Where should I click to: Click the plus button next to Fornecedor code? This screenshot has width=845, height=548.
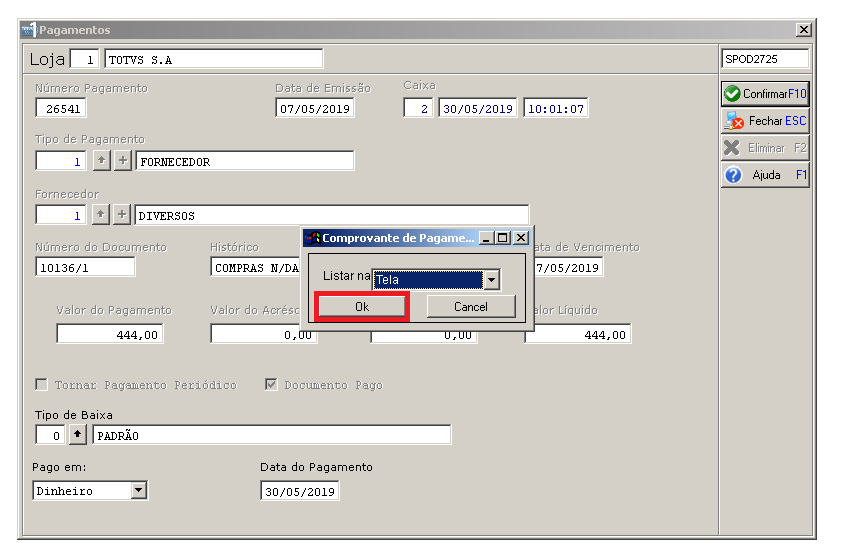[x=122, y=214]
